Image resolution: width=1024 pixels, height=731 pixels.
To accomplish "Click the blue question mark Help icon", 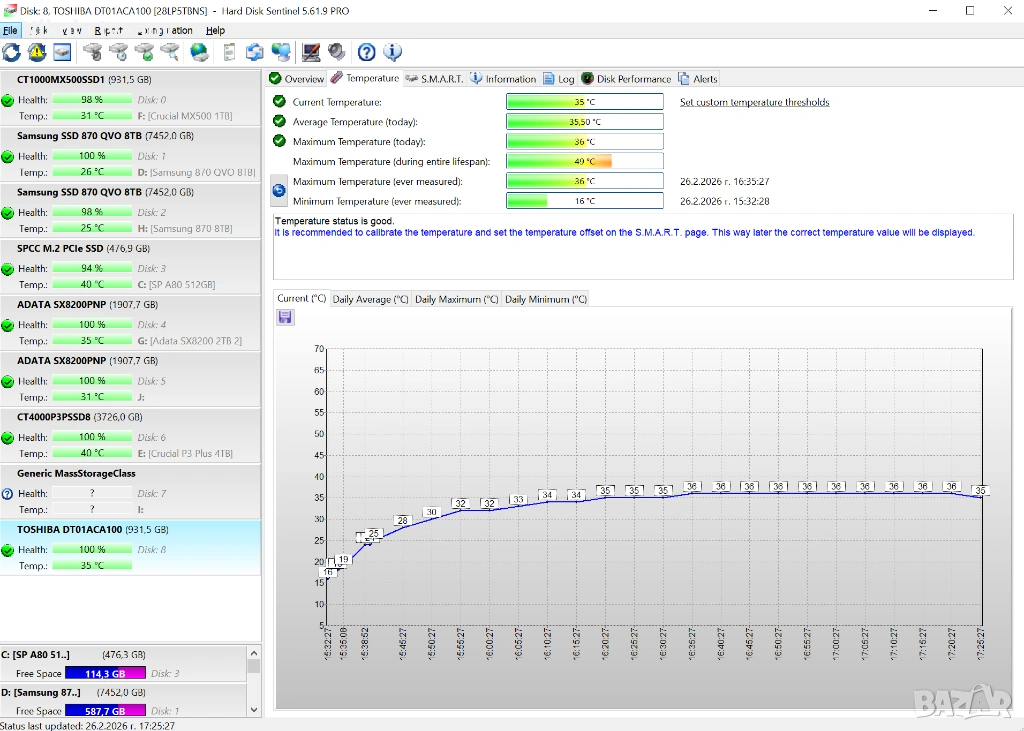I will 367,52.
